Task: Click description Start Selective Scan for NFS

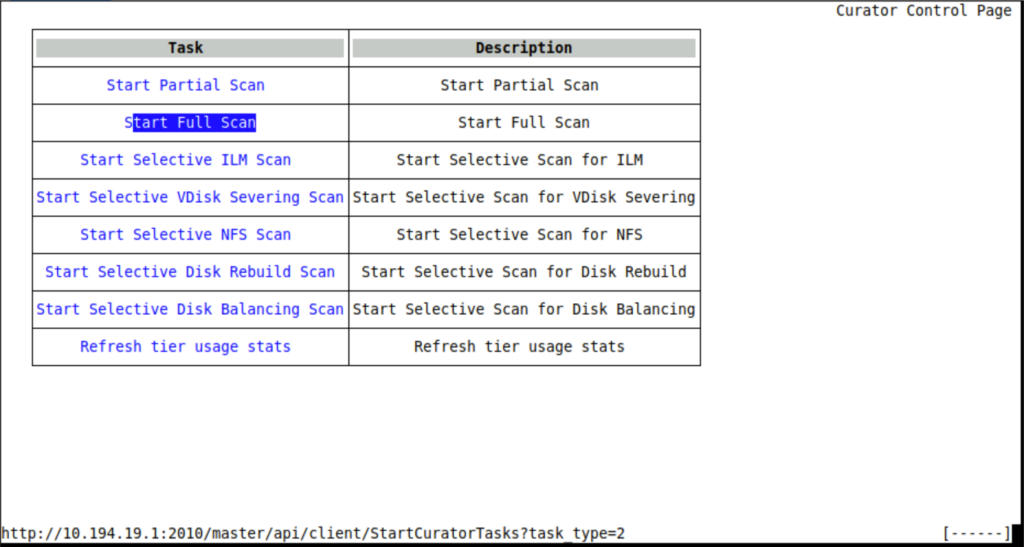Action: (x=519, y=235)
